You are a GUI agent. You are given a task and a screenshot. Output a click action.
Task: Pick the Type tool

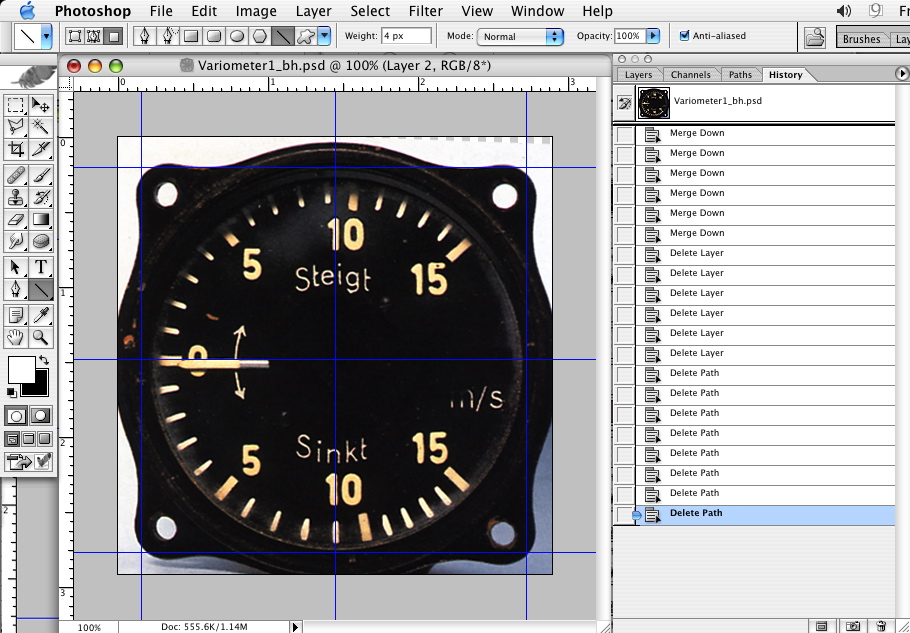(41, 267)
